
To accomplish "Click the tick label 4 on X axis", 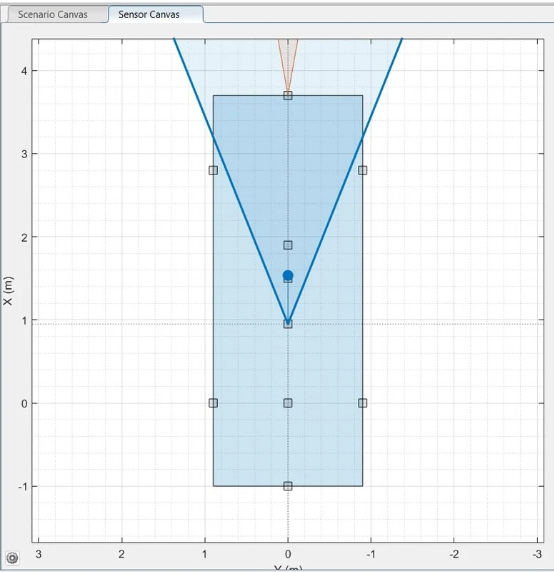I will point(24,71).
